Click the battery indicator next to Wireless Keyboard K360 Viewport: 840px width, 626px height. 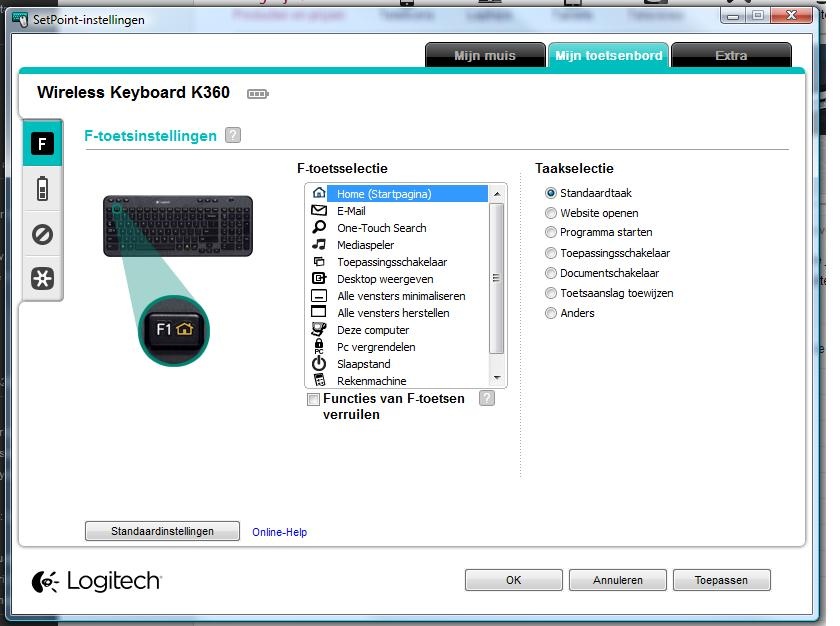pyautogui.click(x=258, y=94)
